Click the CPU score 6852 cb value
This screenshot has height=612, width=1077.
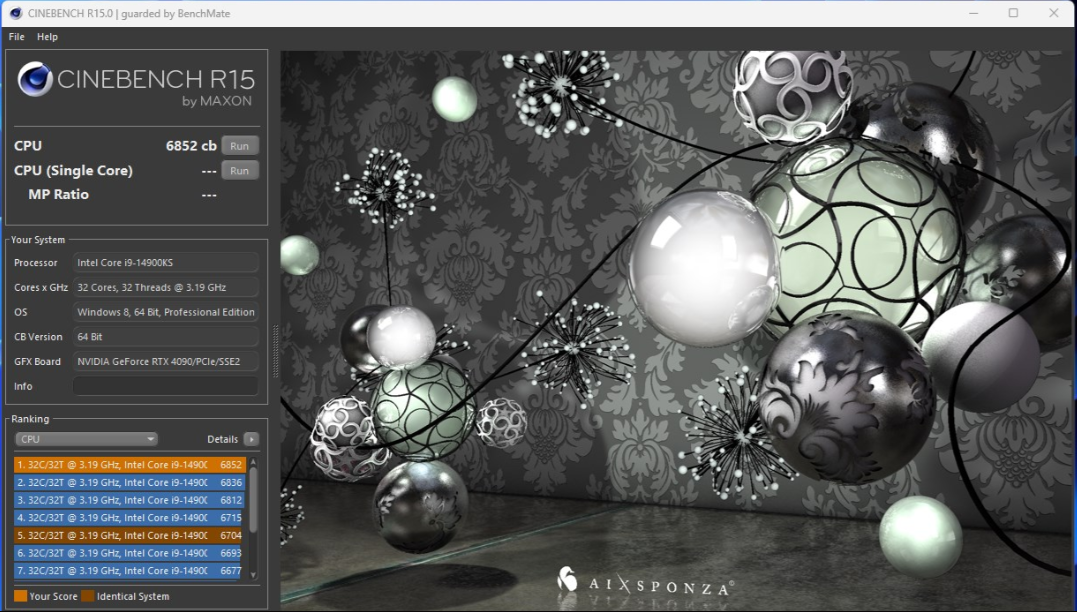tap(191, 146)
